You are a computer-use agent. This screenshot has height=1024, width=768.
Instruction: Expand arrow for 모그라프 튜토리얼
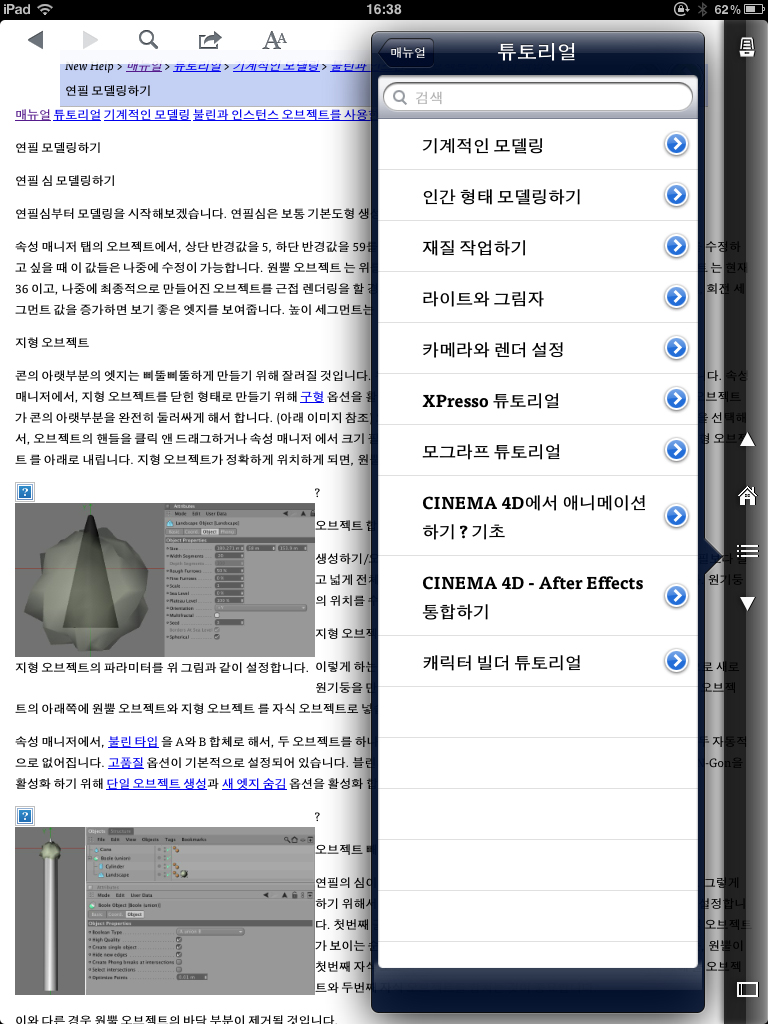(x=676, y=450)
